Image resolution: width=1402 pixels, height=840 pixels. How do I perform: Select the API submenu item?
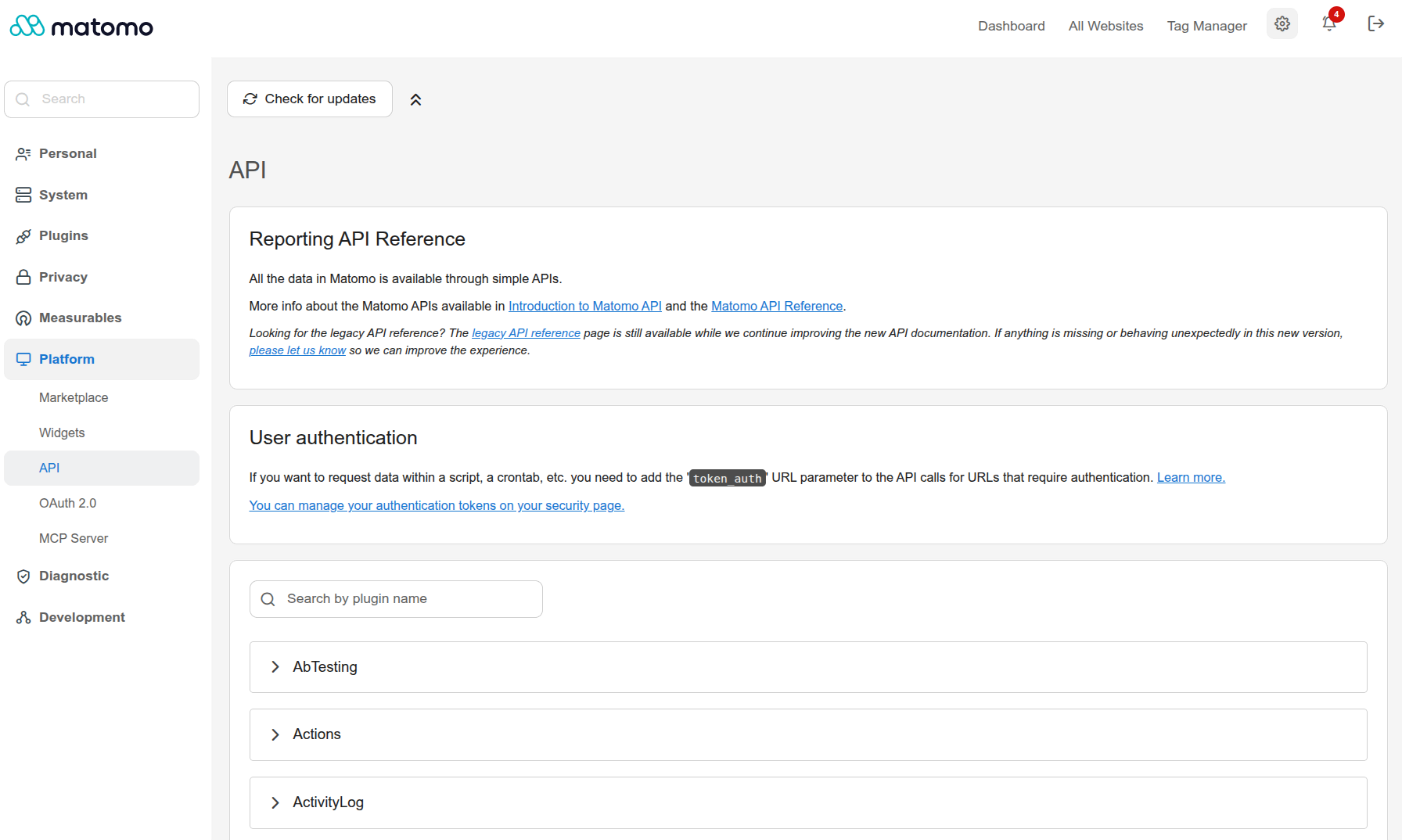pyautogui.click(x=102, y=468)
